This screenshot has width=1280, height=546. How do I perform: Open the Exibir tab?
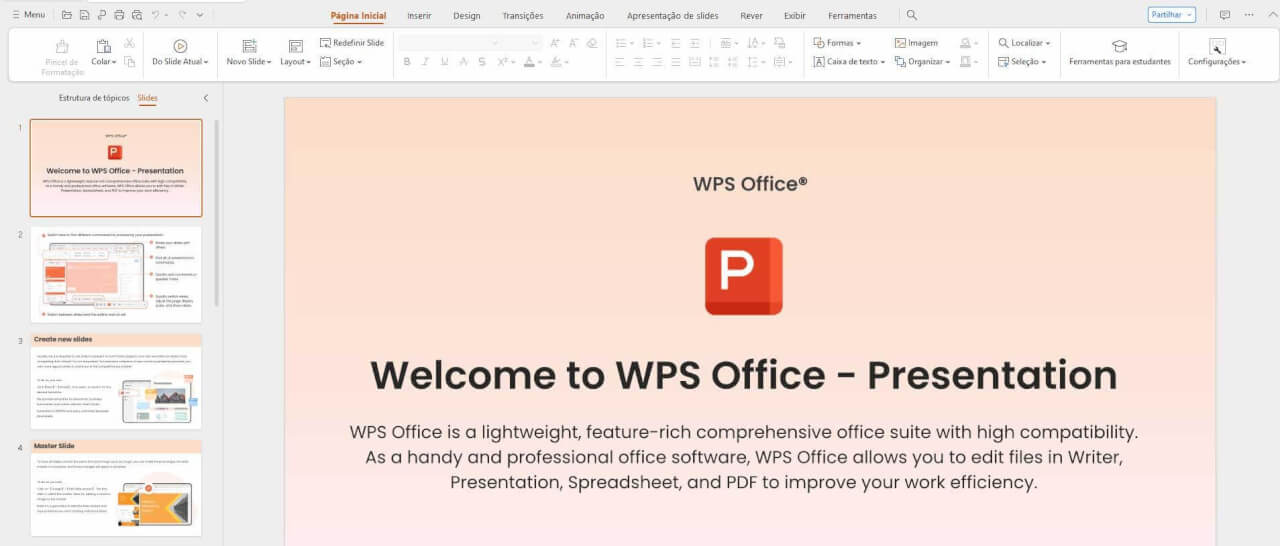pyautogui.click(x=795, y=16)
